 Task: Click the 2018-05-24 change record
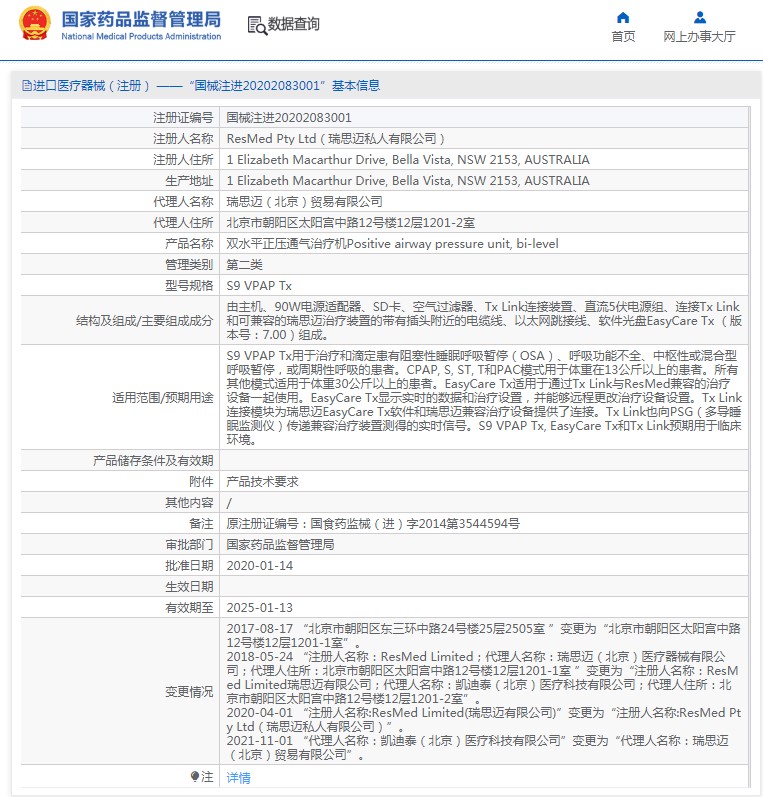(x=482, y=678)
